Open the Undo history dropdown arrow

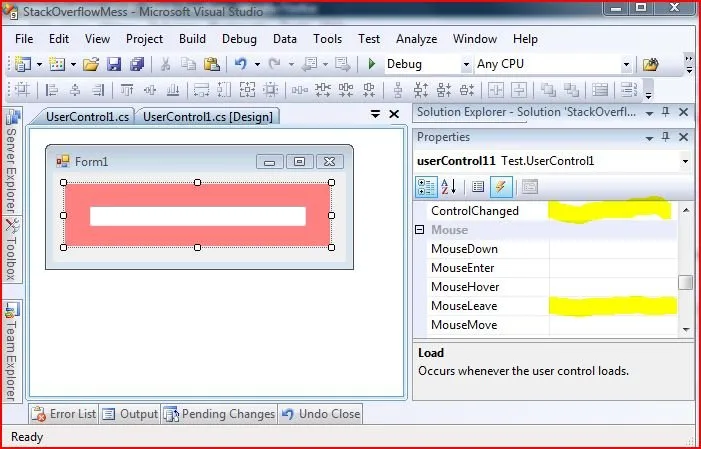click(x=257, y=65)
